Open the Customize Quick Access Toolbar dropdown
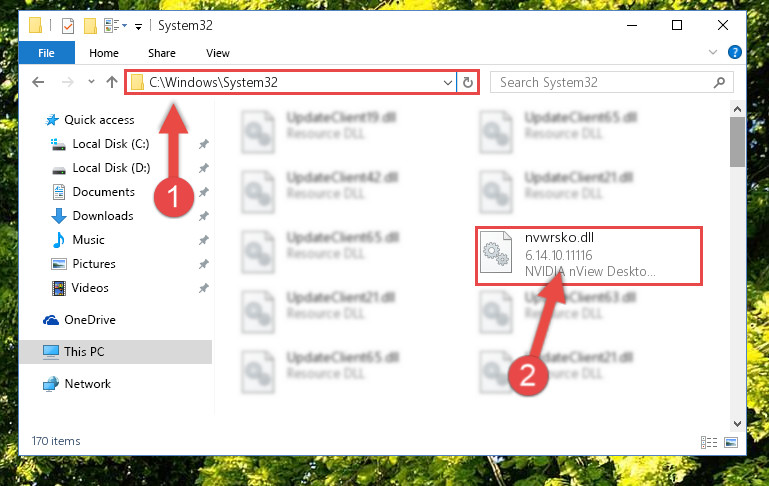The image size is (769, 486). point(139,26)
